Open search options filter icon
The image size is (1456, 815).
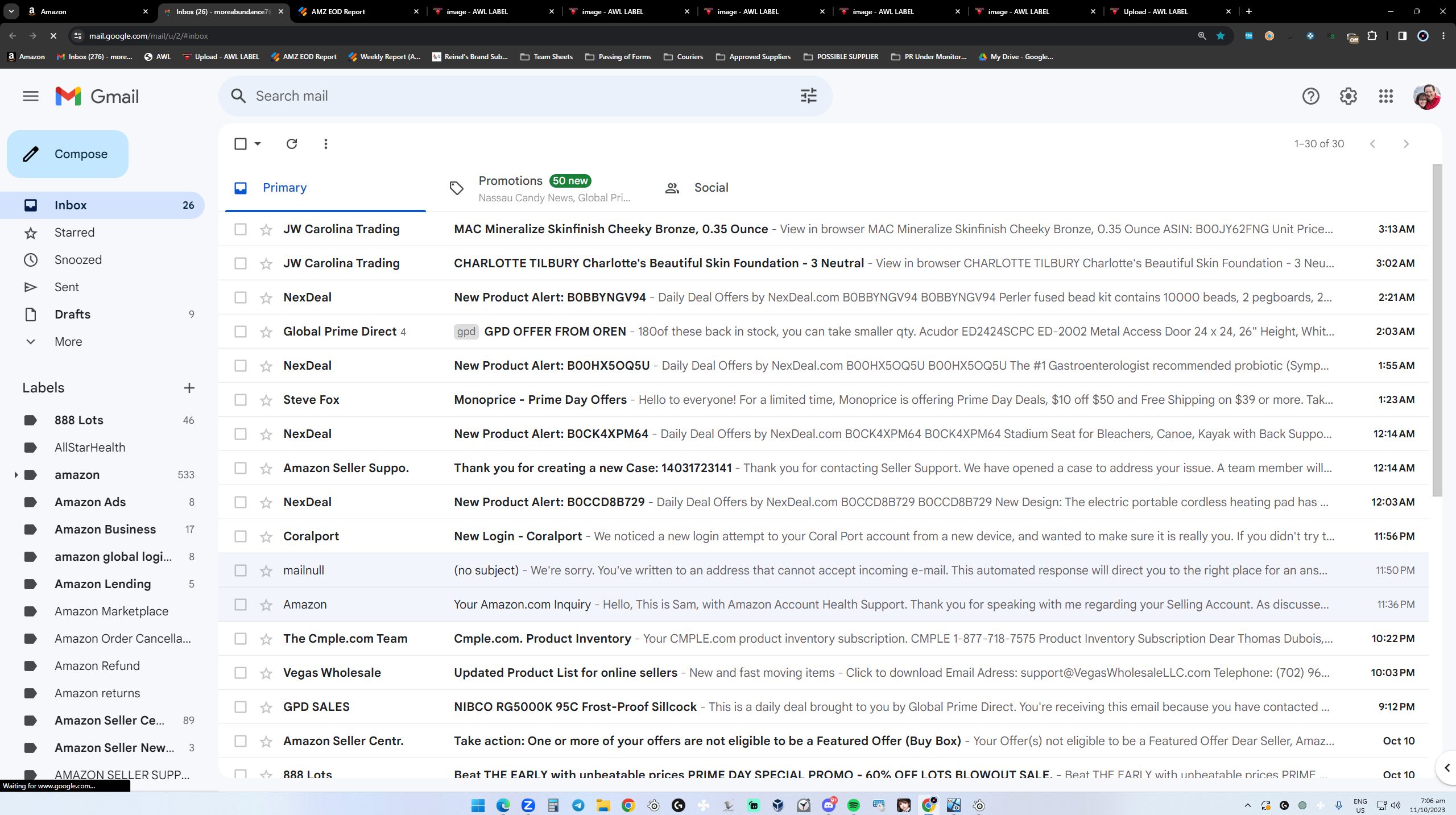808,96
